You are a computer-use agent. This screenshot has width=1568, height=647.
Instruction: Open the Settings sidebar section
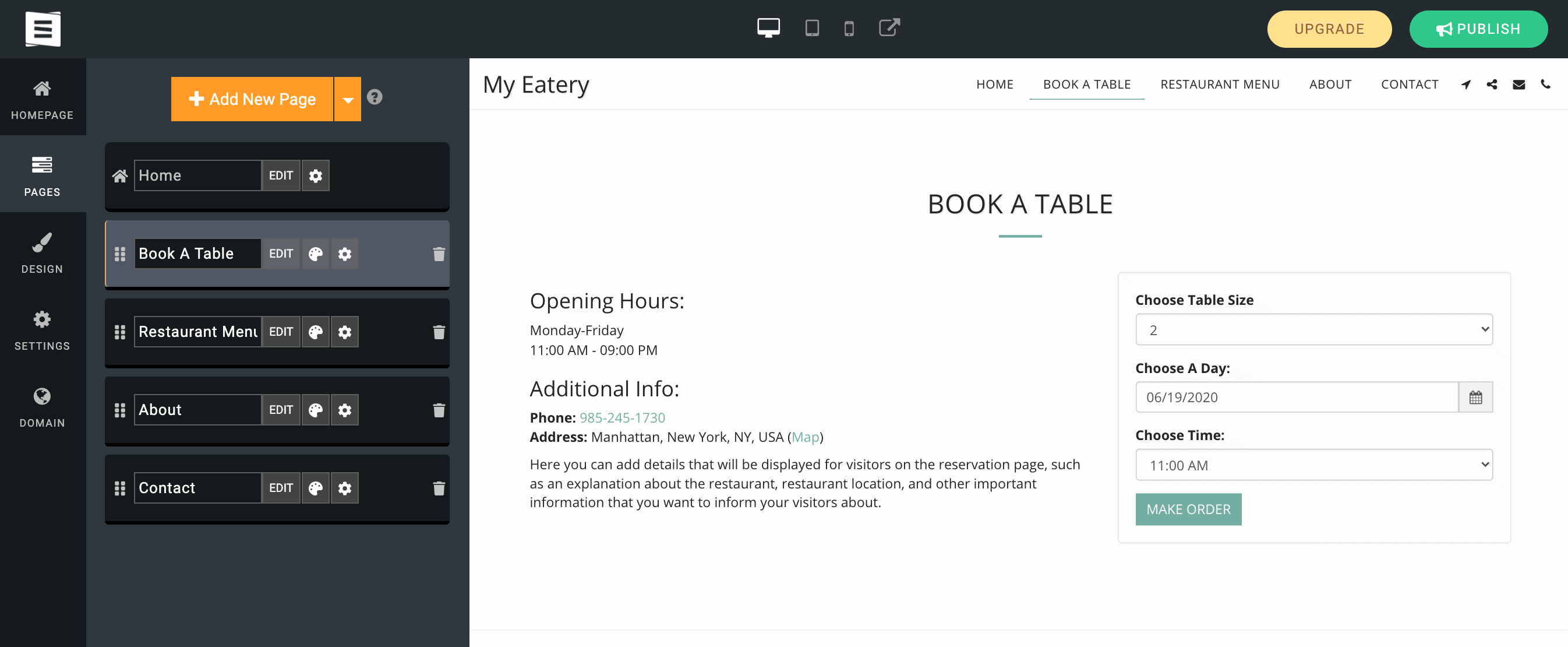click(42, 330)
